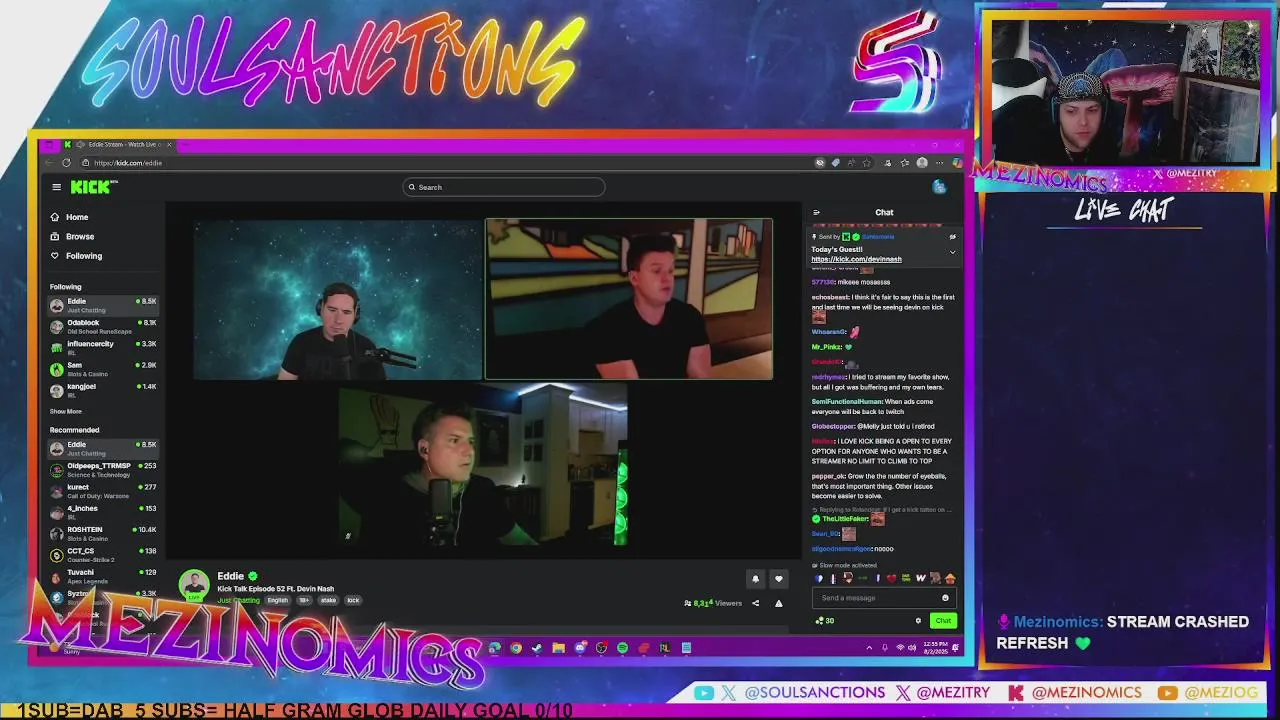Open File Explorer from the taskbar

(558, 648)
